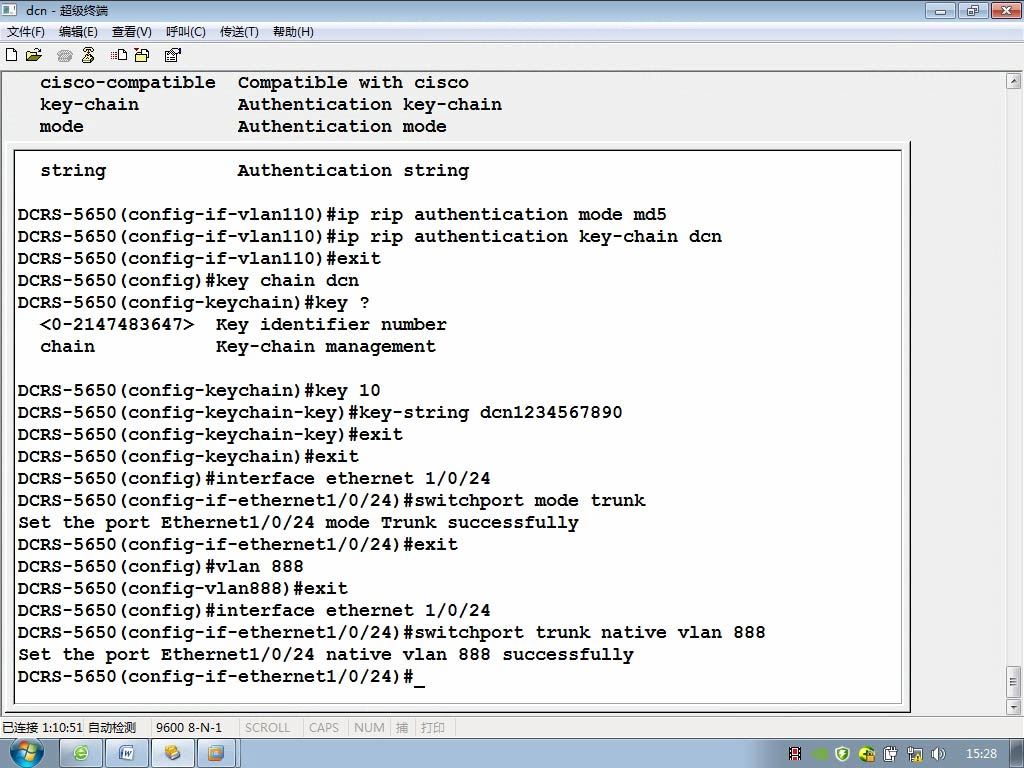Click the grayed-out Call phone icon
The image size is (1024, 768).
tap(64, 56)
